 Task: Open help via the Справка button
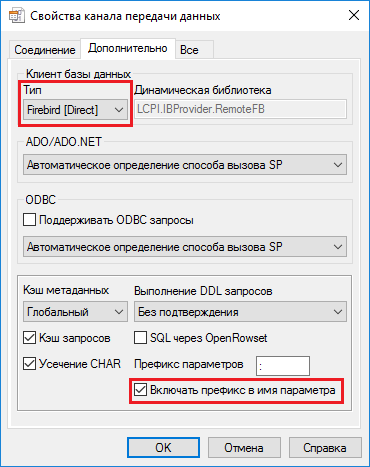click(325, 448)
